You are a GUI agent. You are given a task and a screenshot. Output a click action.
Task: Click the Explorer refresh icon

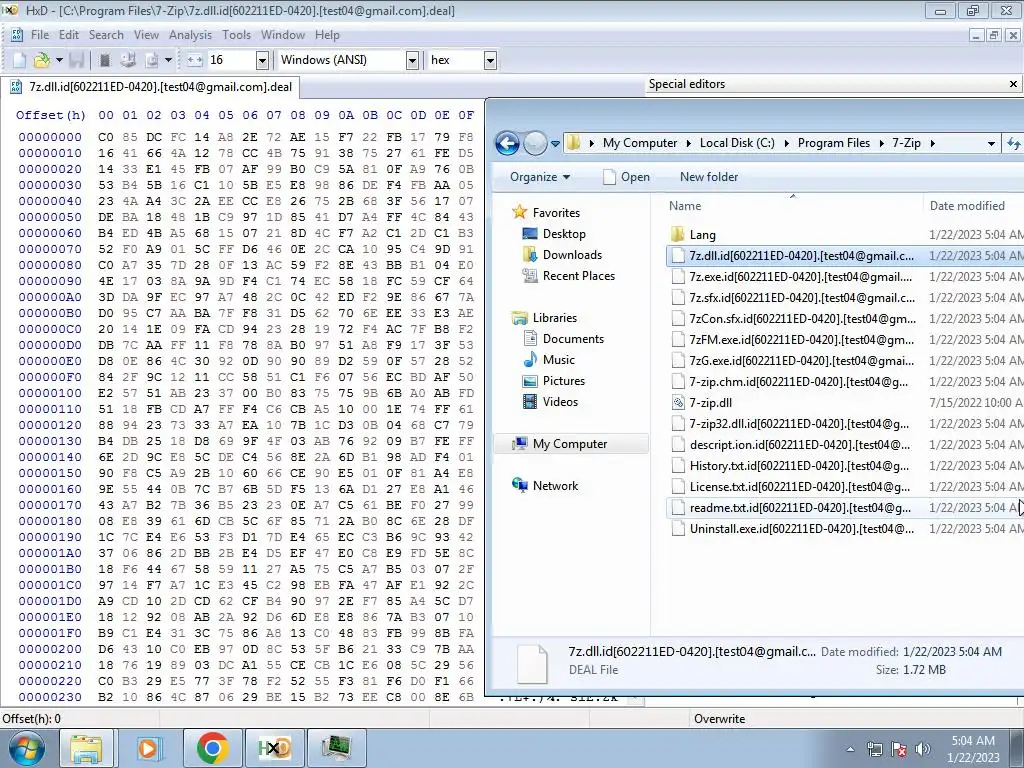pyautogui.click(x=1014, y=143)
